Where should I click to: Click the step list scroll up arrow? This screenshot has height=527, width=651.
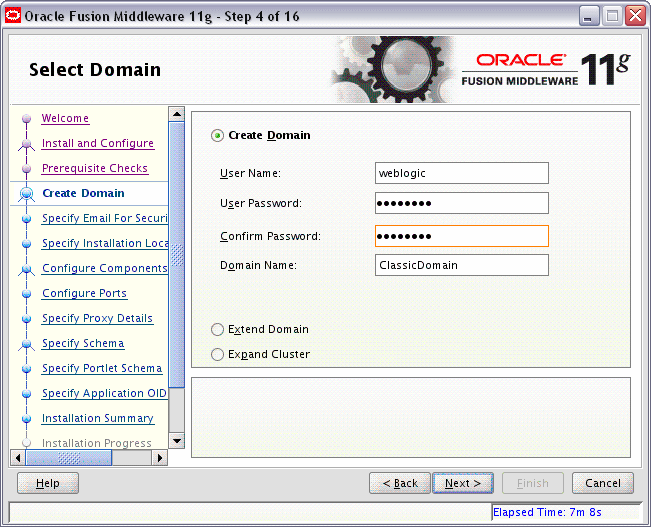177,114
